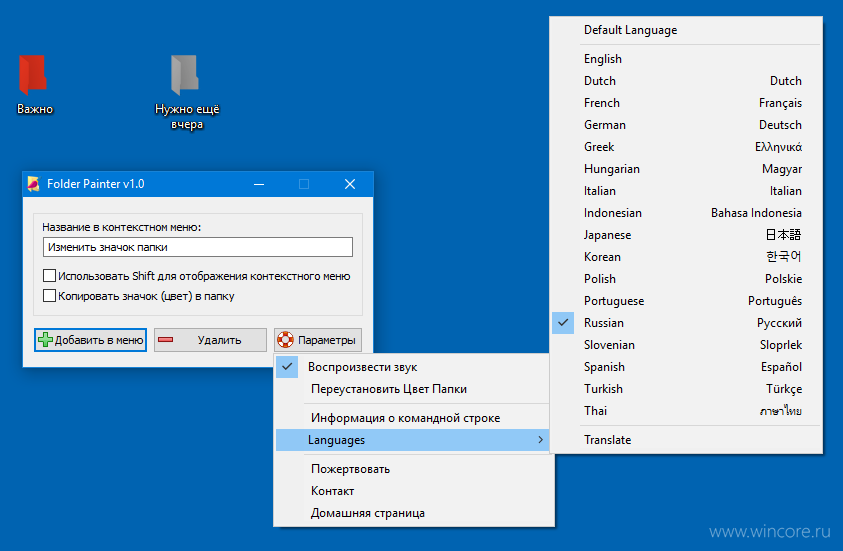Select Переустановить Цвет Папки menu item
Viewport: 843px width, 551px height.
coord(414,389)
